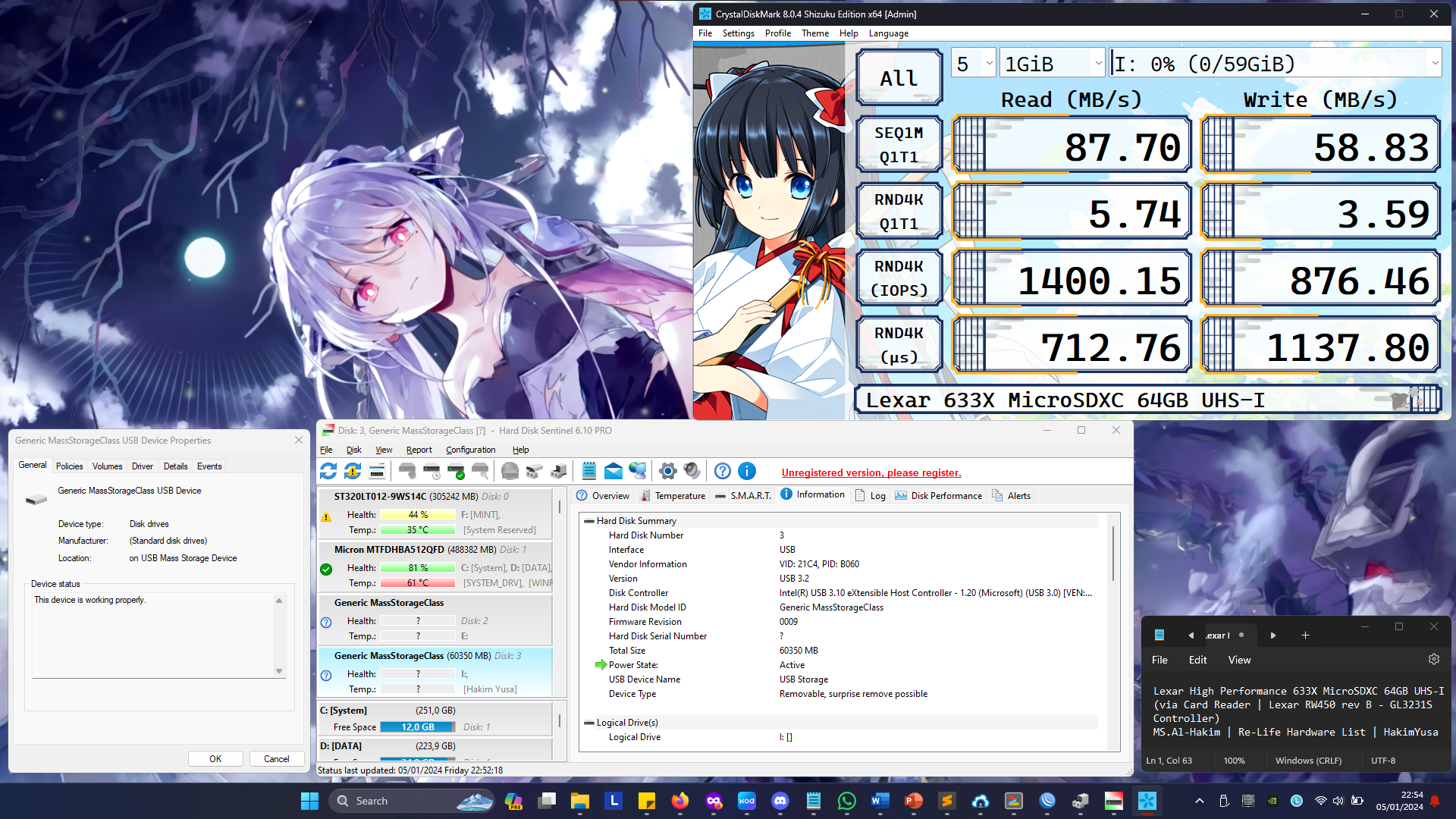Click the RND4K (IOPS) button
The height and width of the screenshot is (819, 1456).
click(x=899, y=278)
